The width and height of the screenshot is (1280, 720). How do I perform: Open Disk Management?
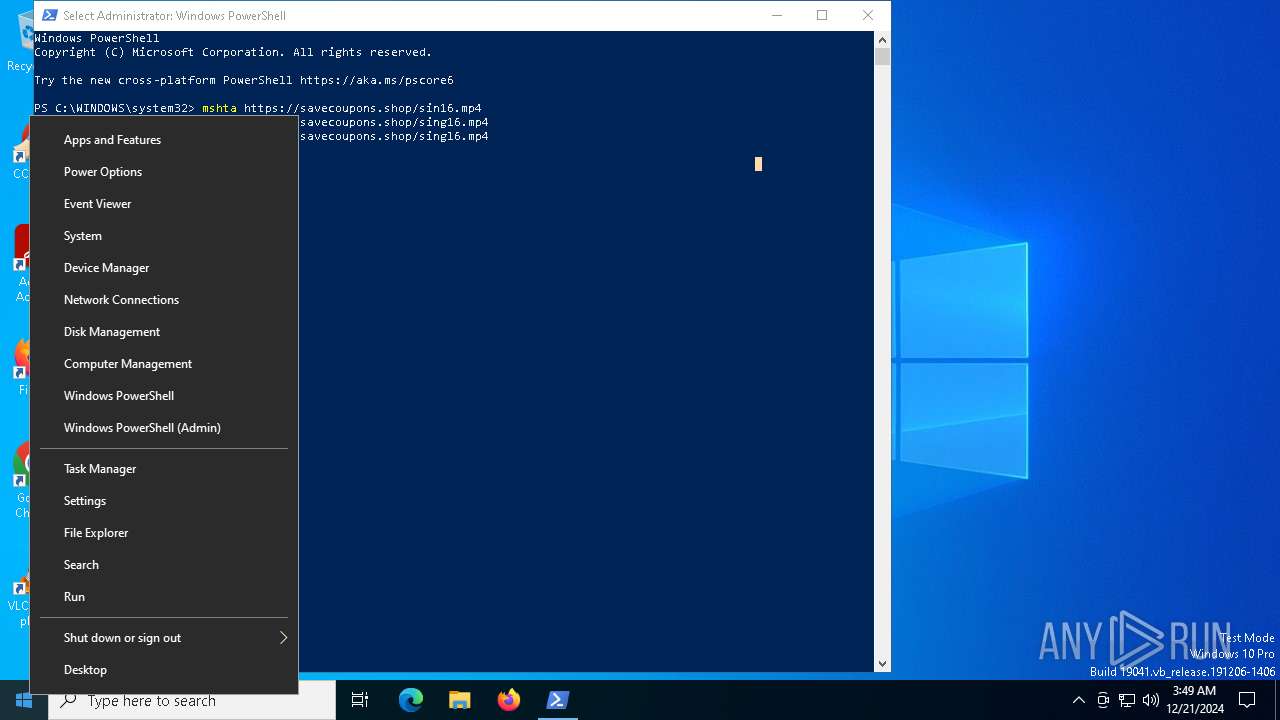(164, 332)
